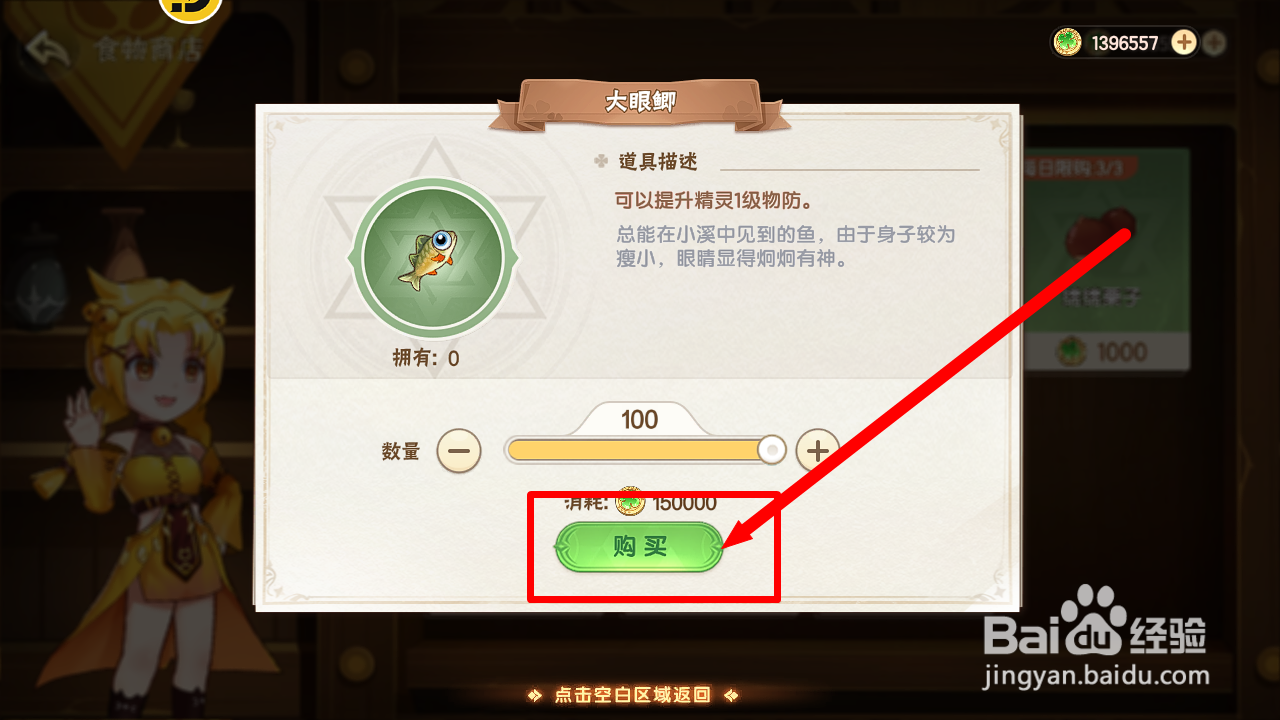Click the coin icon beside 150000 cost
The height and width of the screenshot is (720, 1280).
coord(630,502)
